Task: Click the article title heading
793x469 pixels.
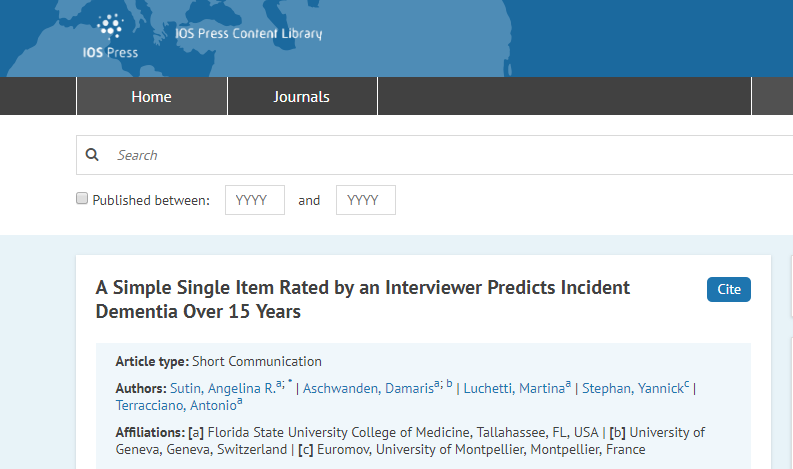Action: 362,299
